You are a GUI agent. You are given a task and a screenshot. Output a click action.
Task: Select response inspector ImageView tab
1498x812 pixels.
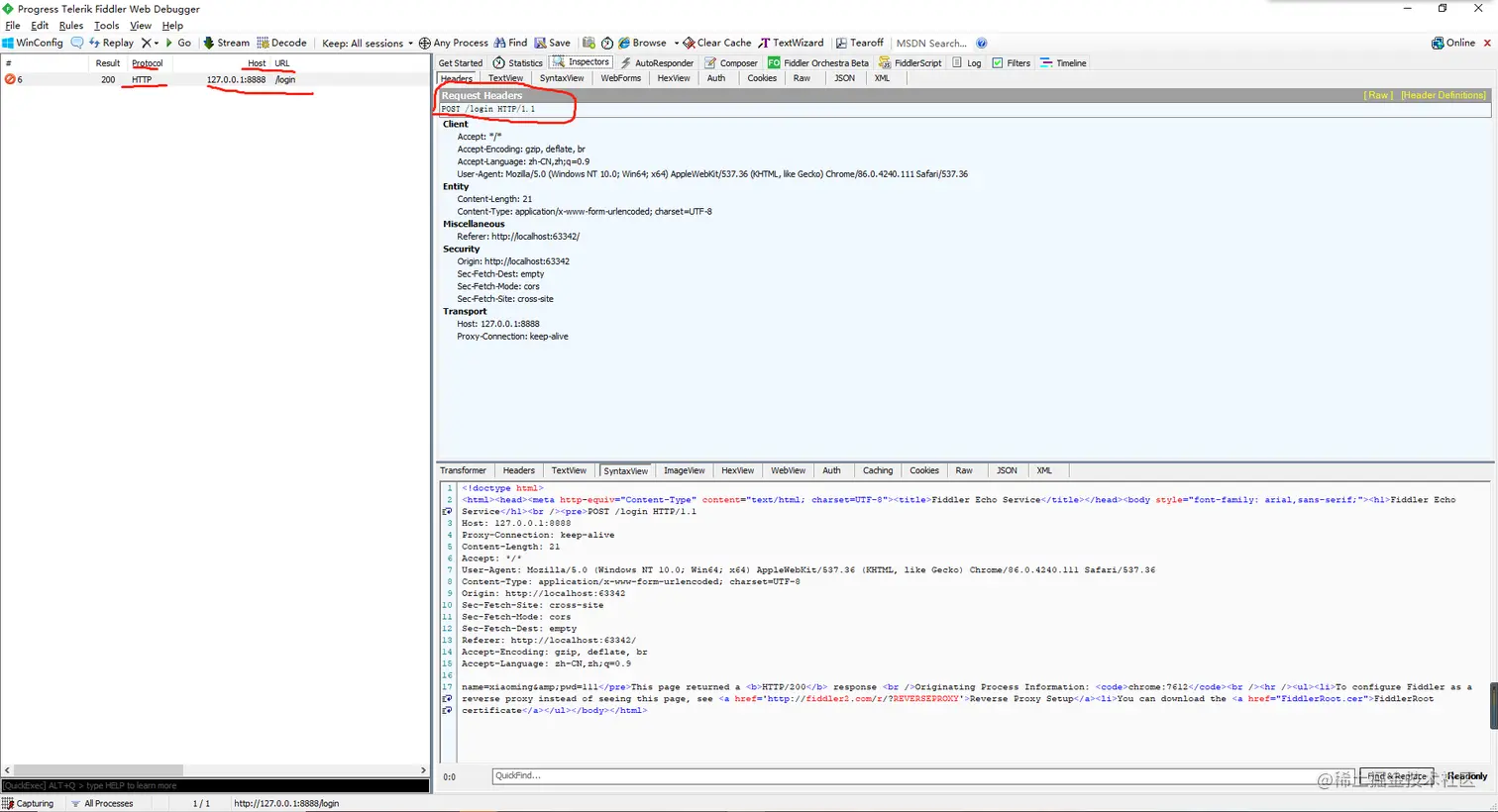click(685, 470)
